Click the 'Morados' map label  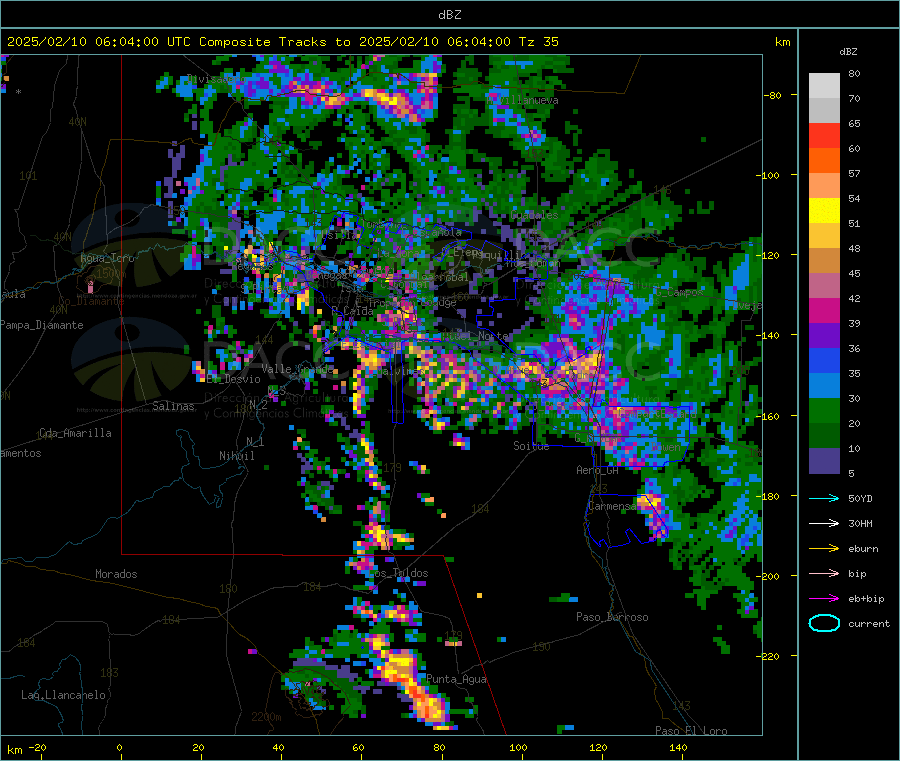116,574
